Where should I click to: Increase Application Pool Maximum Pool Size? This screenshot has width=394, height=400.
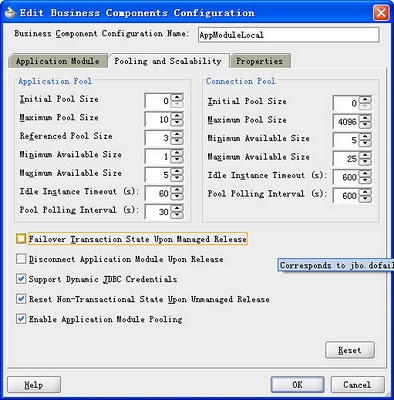click(177, 116)
